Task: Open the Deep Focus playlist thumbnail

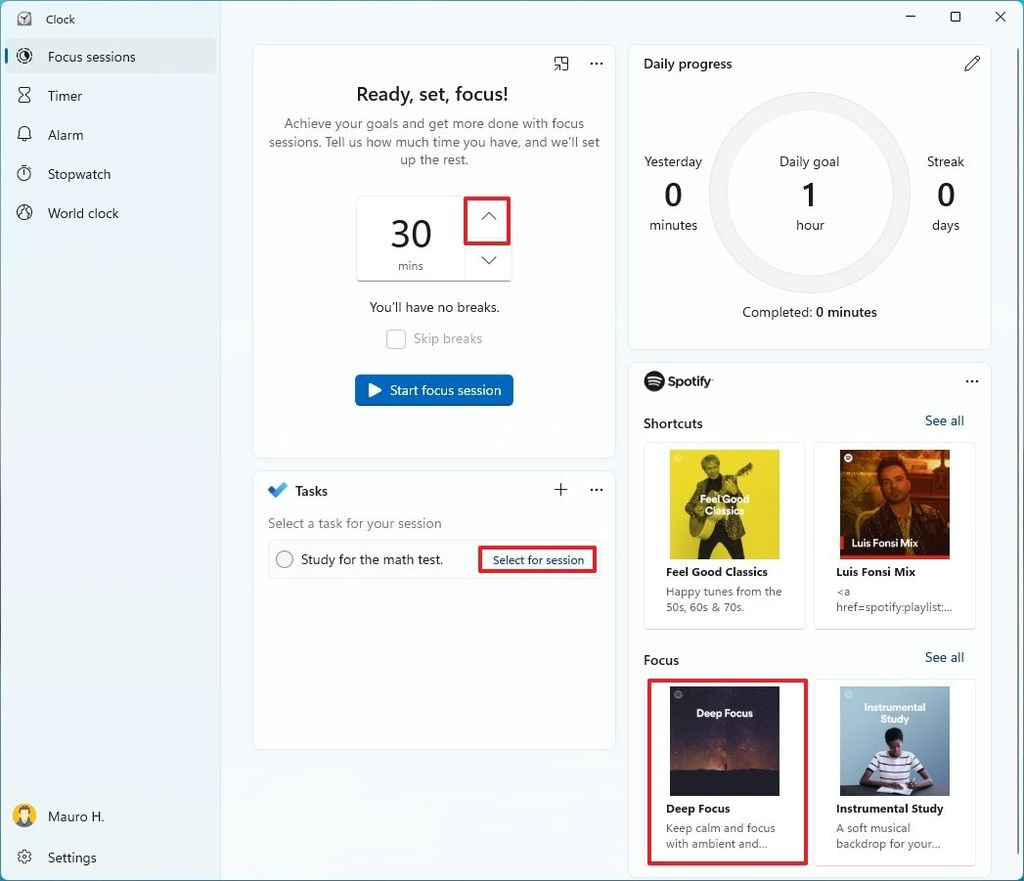Action: (727, 740)
